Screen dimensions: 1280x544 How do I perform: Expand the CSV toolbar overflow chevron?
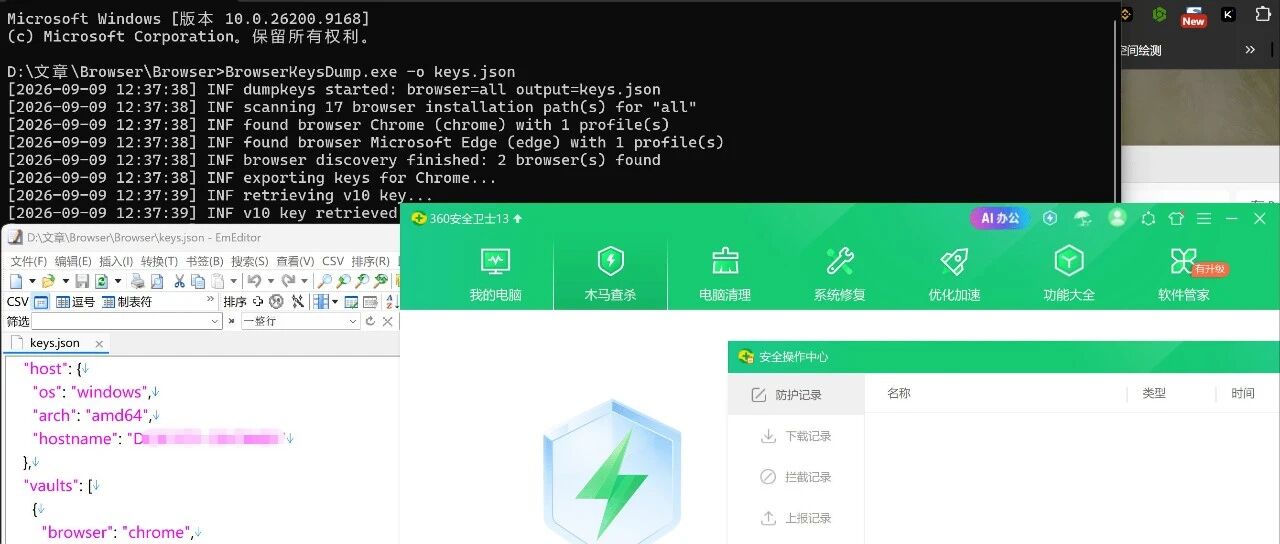click(210, 299)
